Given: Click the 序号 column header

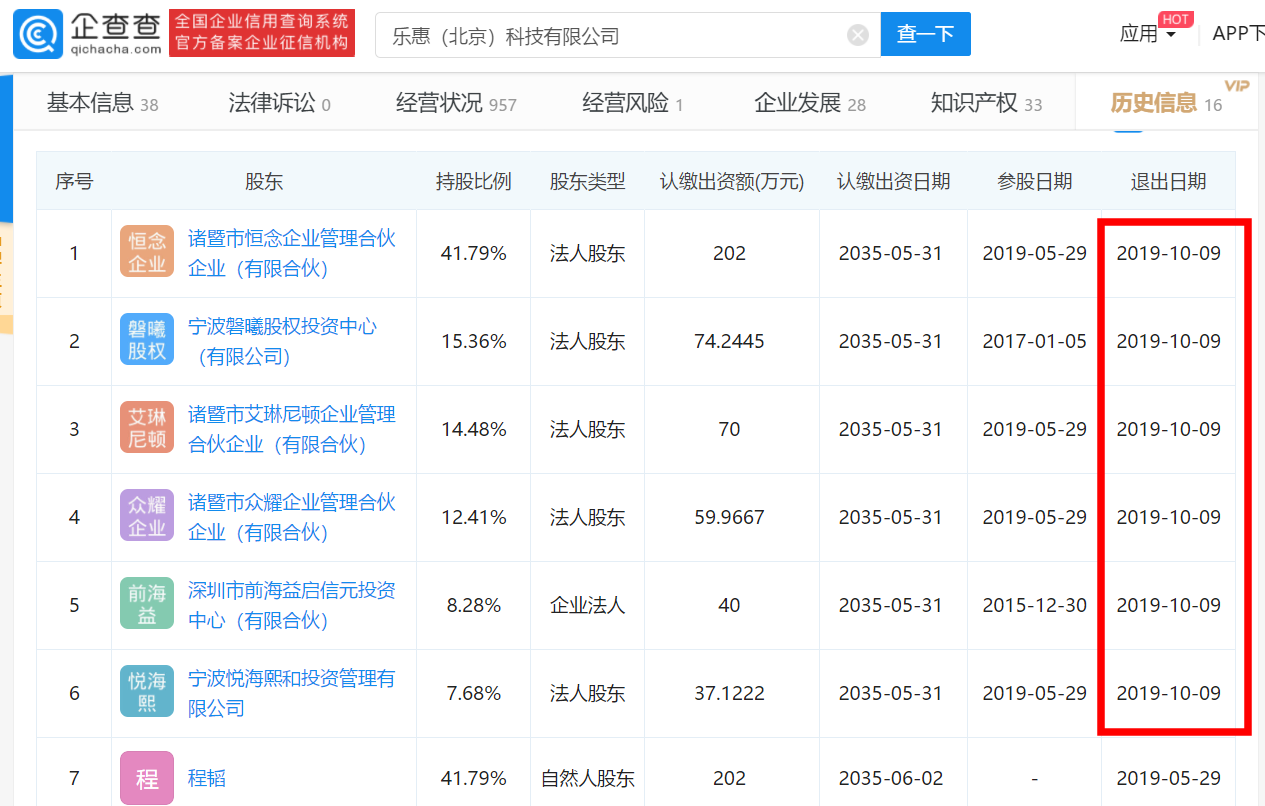Looking at the screenshot, I should tap(74, 181).
